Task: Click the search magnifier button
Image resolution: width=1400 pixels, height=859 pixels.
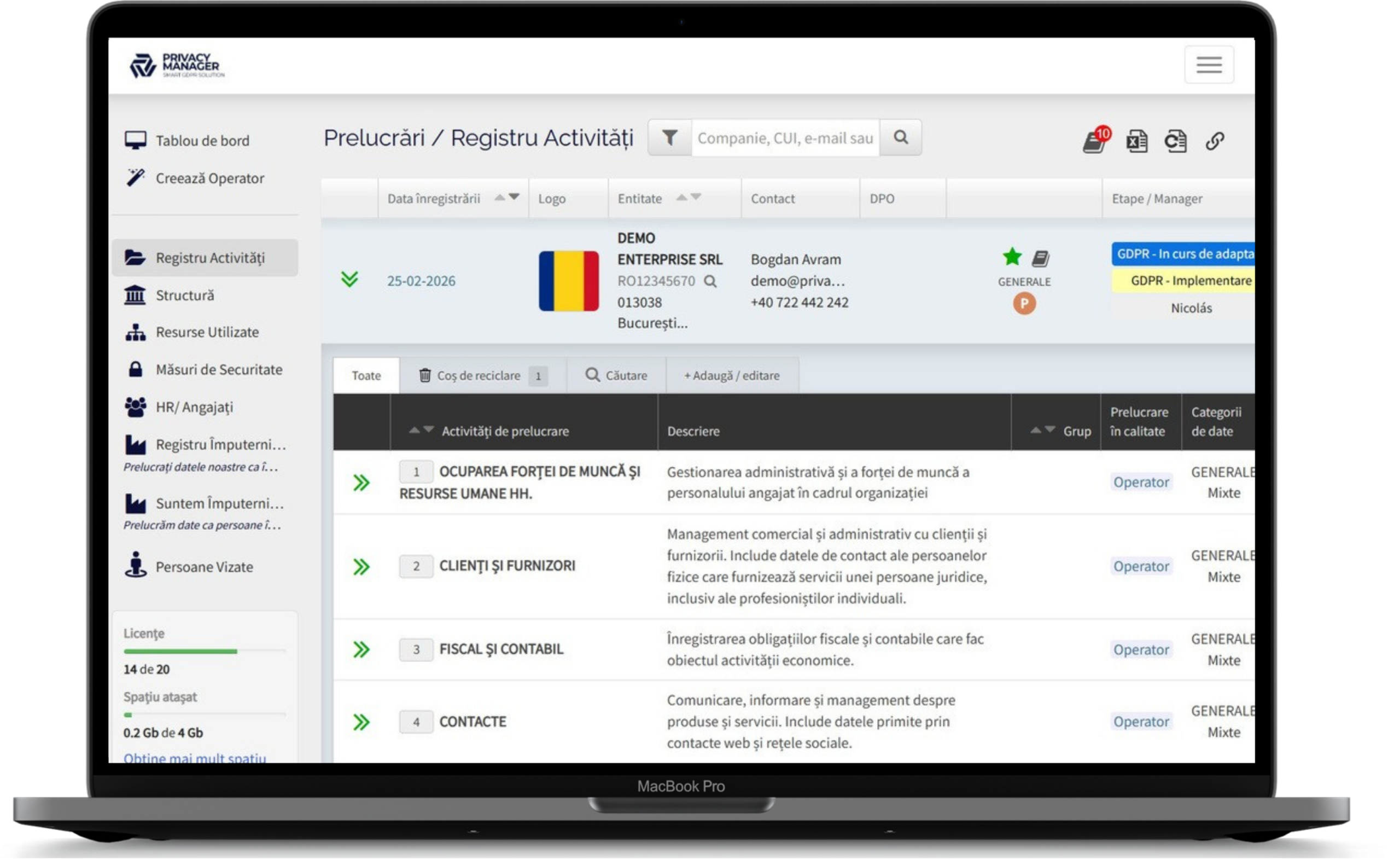Action: tap(901, 137)
